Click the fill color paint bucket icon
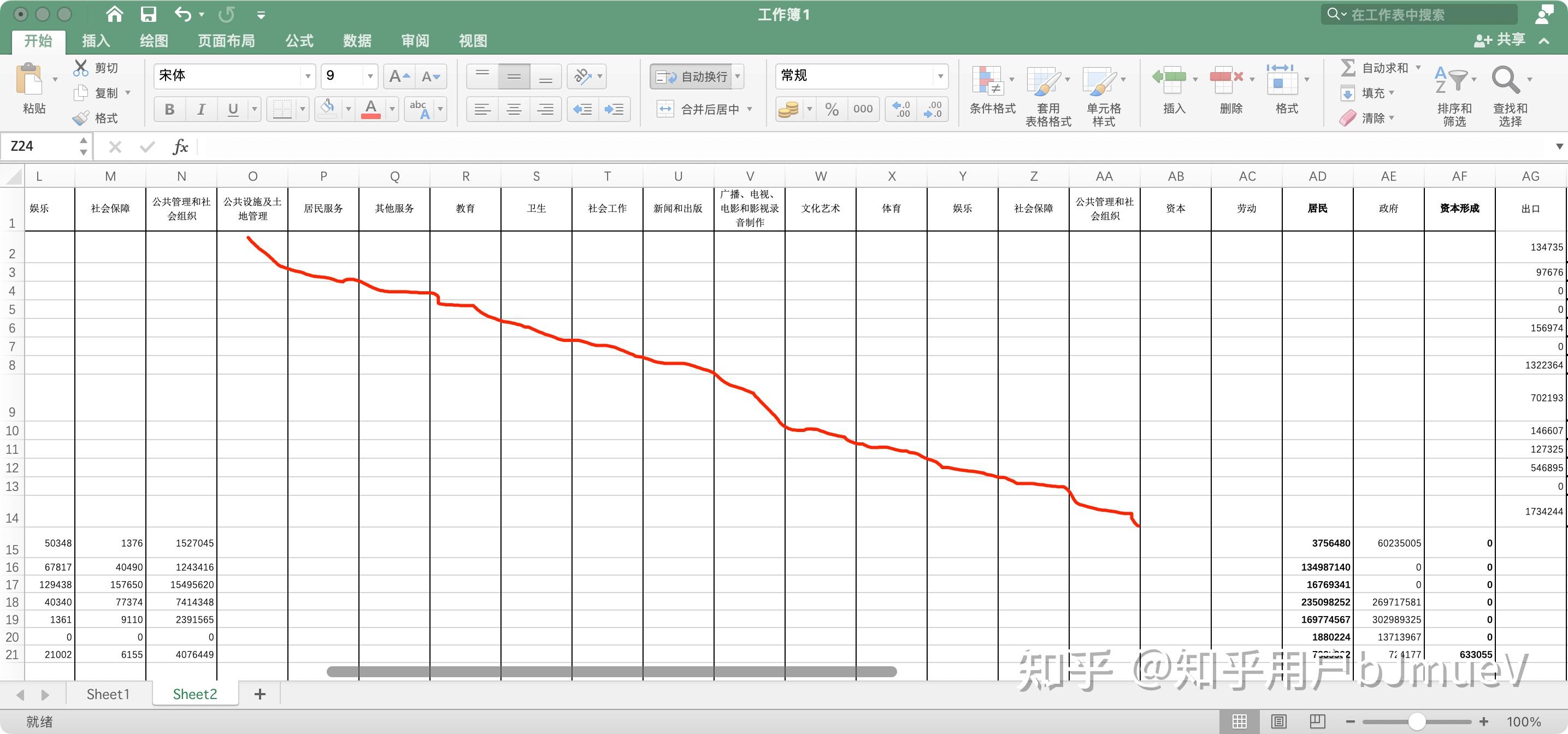1568x734 pixels. click(327, 109)
